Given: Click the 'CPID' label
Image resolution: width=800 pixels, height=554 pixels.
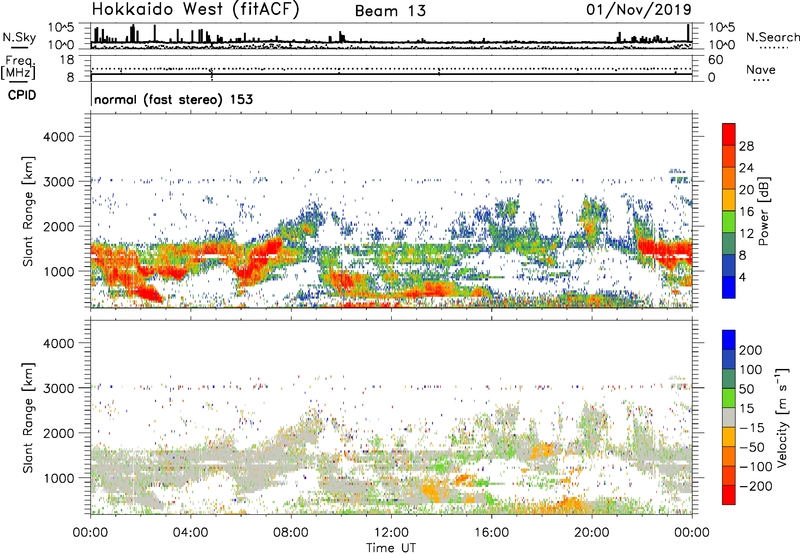Looking at the screenshot, I should (22, 95).
